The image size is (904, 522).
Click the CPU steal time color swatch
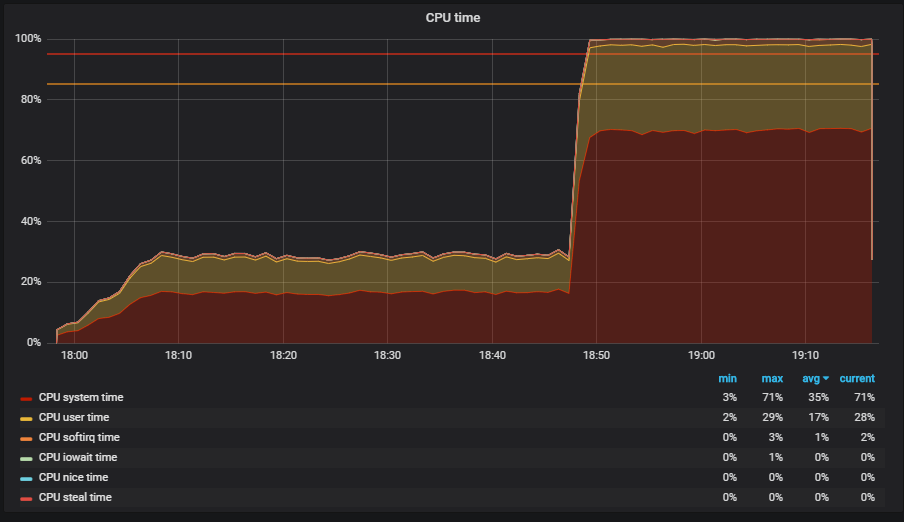(26, 498)
